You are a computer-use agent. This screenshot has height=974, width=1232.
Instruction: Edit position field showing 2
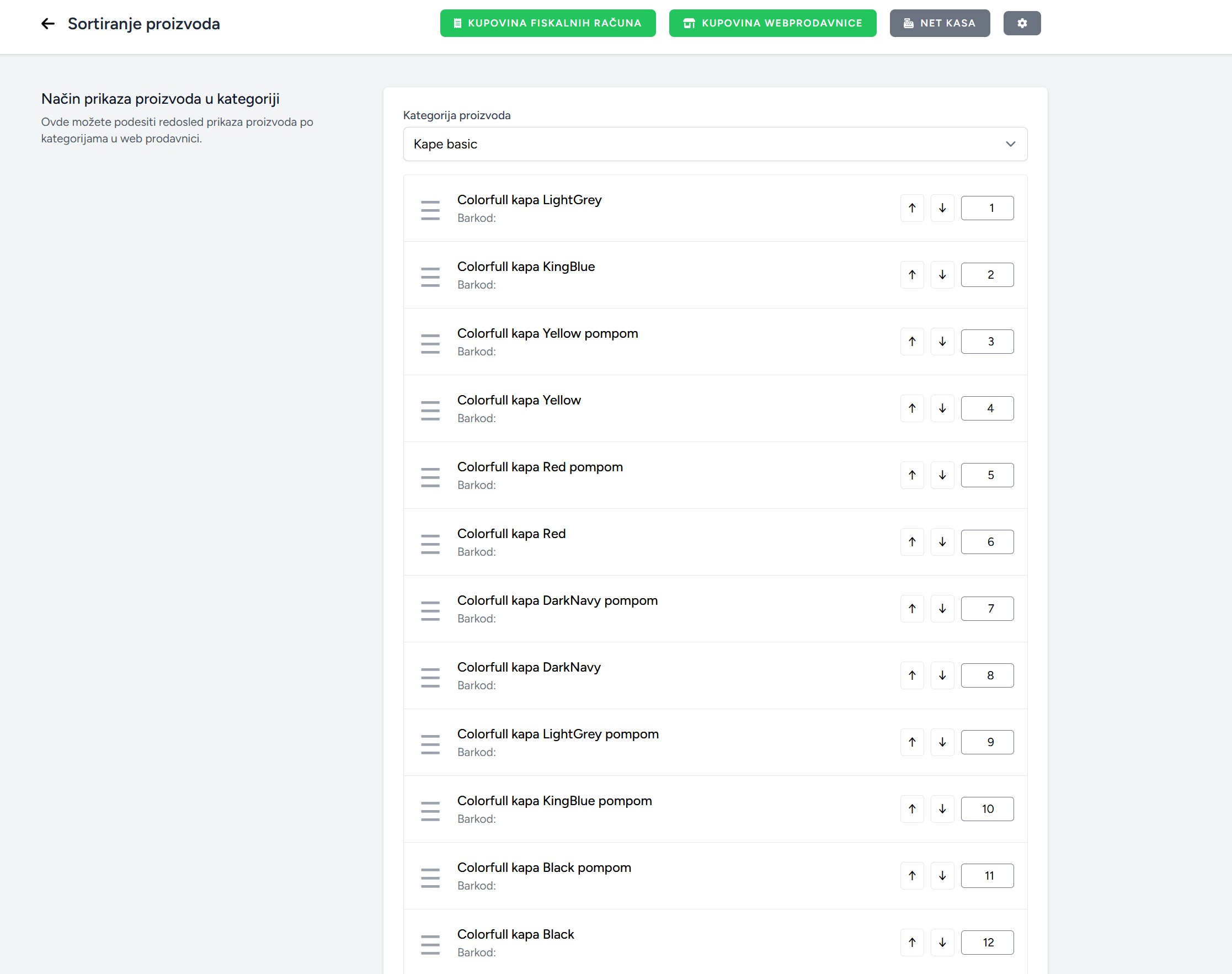point(987,275)
